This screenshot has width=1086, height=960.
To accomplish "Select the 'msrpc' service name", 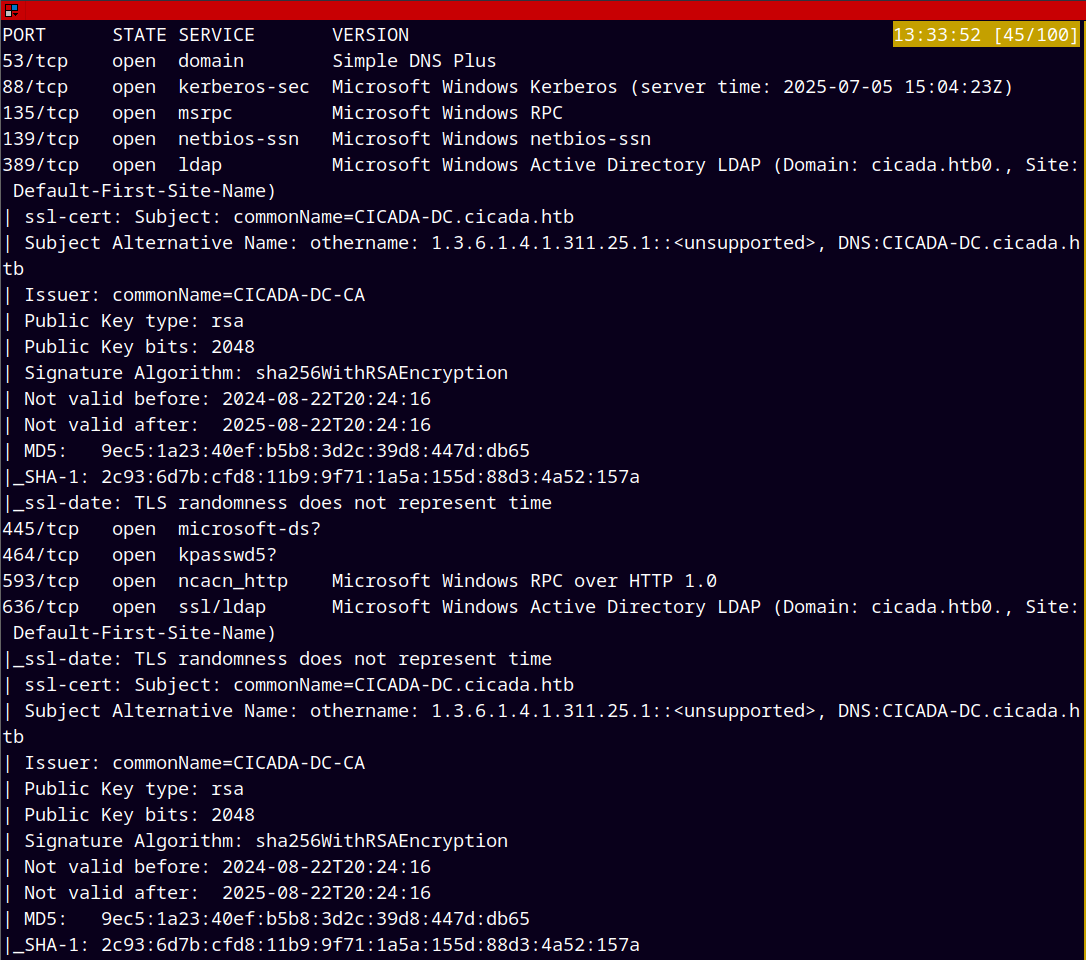I will click(205, 113).
